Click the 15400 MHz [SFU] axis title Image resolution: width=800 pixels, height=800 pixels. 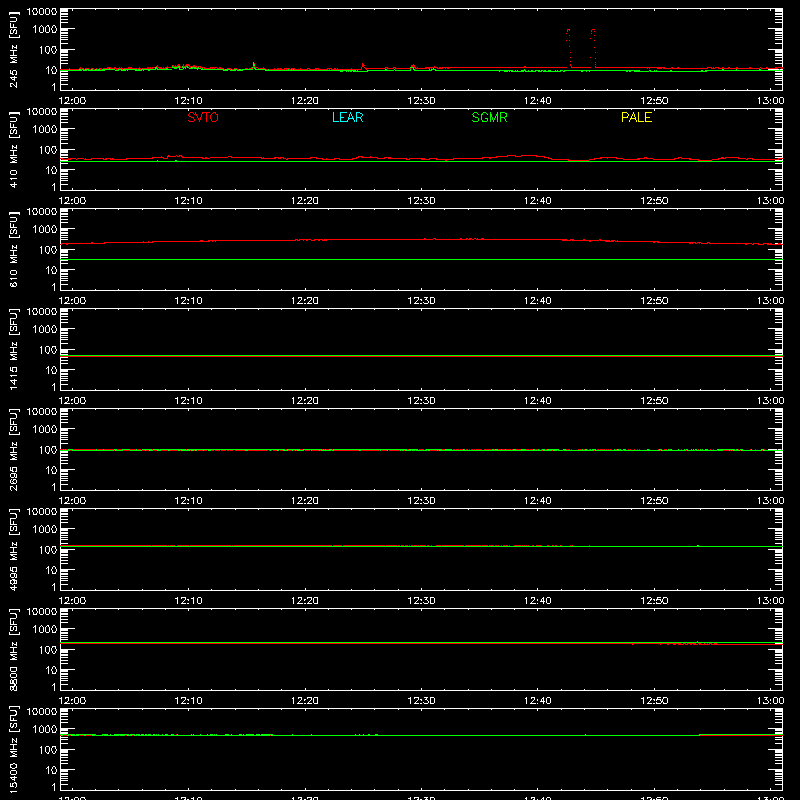click(x=13, y=749)
